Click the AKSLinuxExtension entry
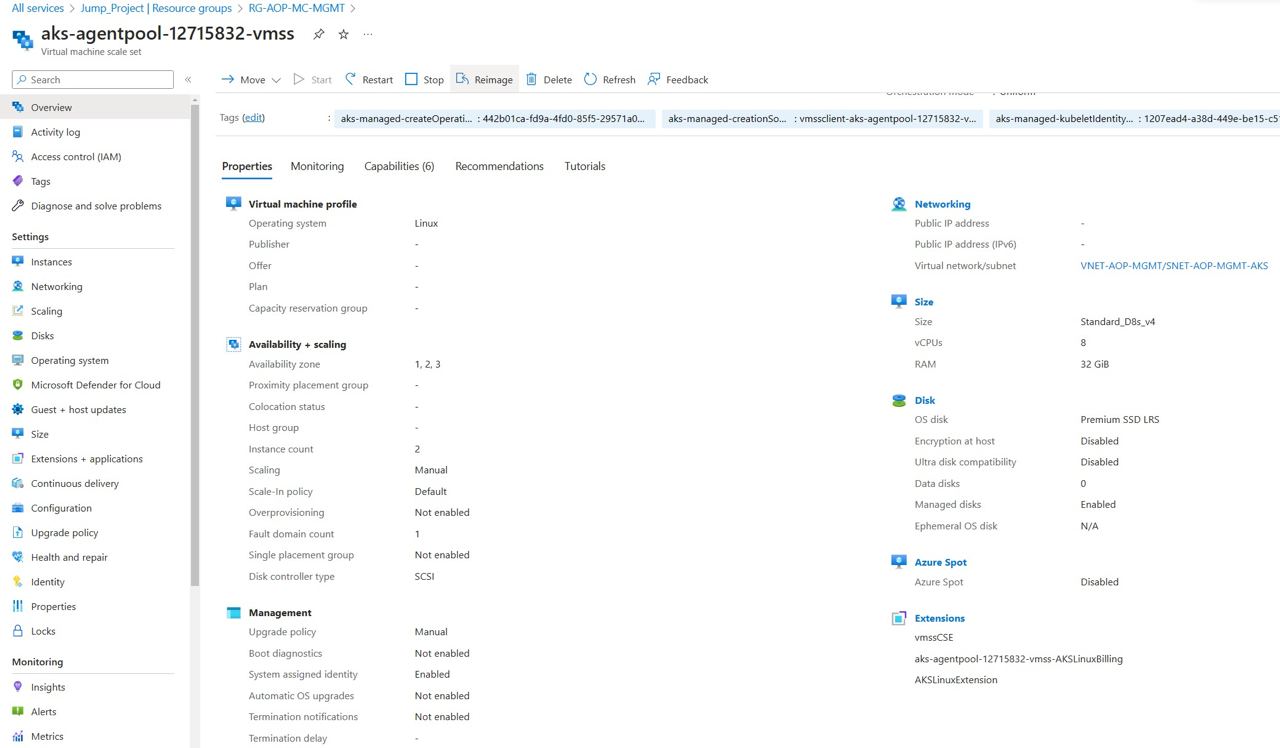This screenshot has width=1280, height=748. 956,680
